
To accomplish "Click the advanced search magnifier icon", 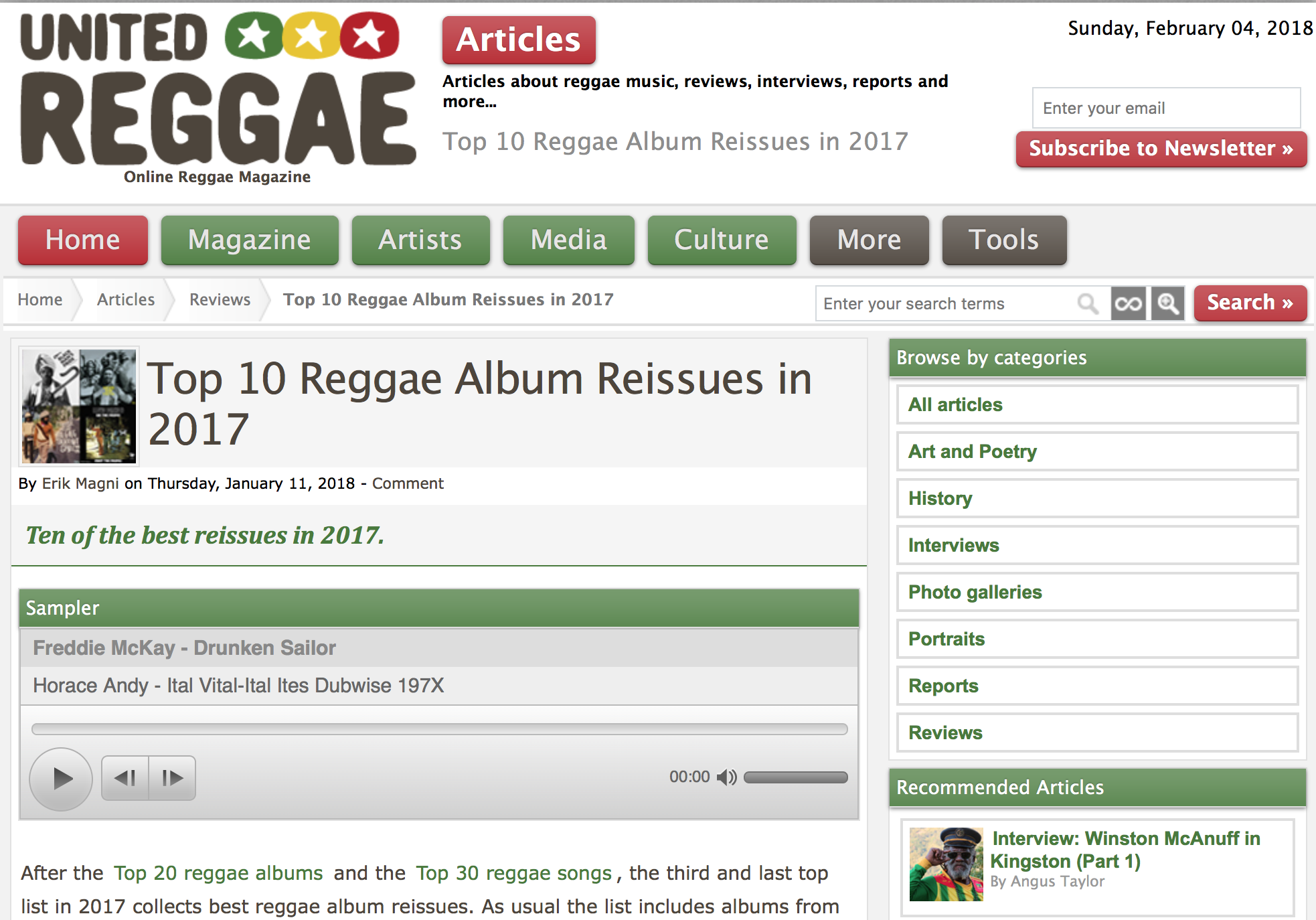I will [x=1168, y=304].
